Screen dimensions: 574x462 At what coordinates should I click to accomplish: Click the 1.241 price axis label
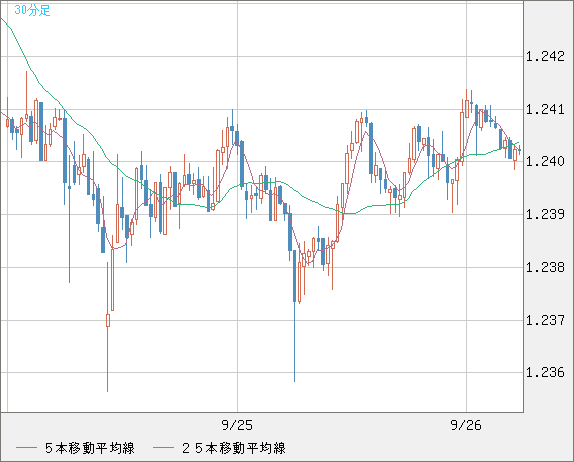click(545, 109)
